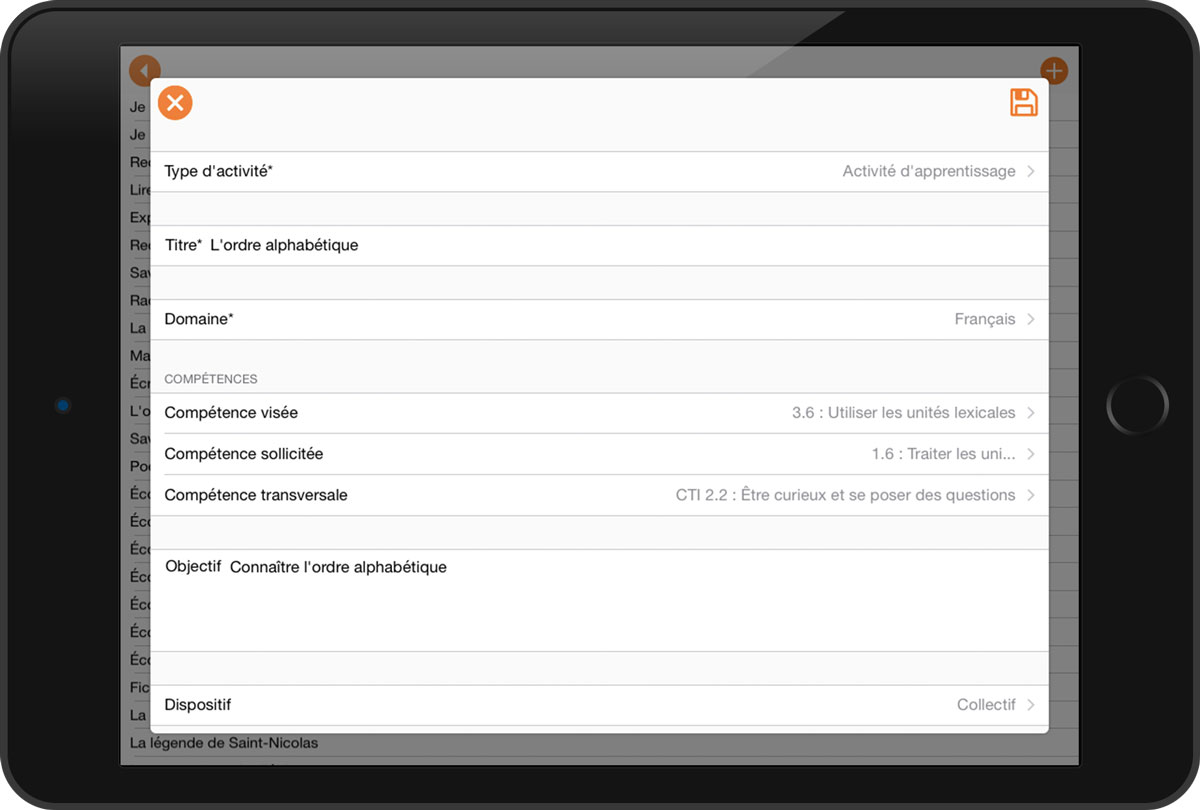The width and height of the screenshot is (1200, 810).
Task: Tap the back arrow behind the form
Action: click(x=145, y=70)
